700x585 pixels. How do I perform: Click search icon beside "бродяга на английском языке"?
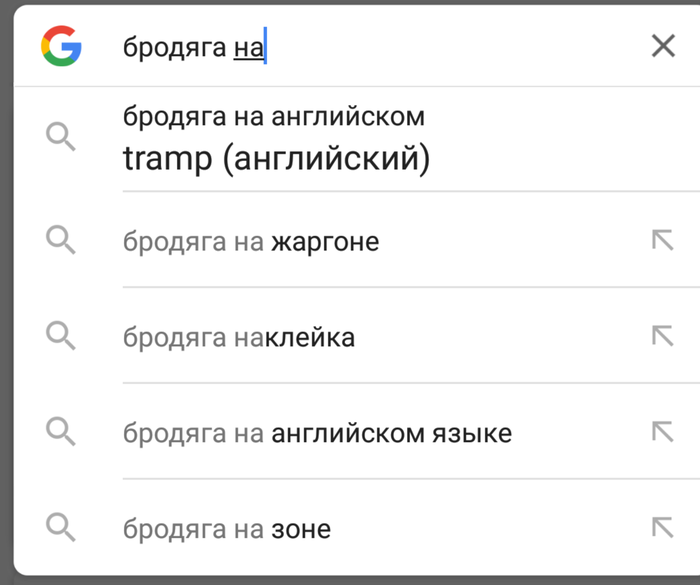click(61, 432)
